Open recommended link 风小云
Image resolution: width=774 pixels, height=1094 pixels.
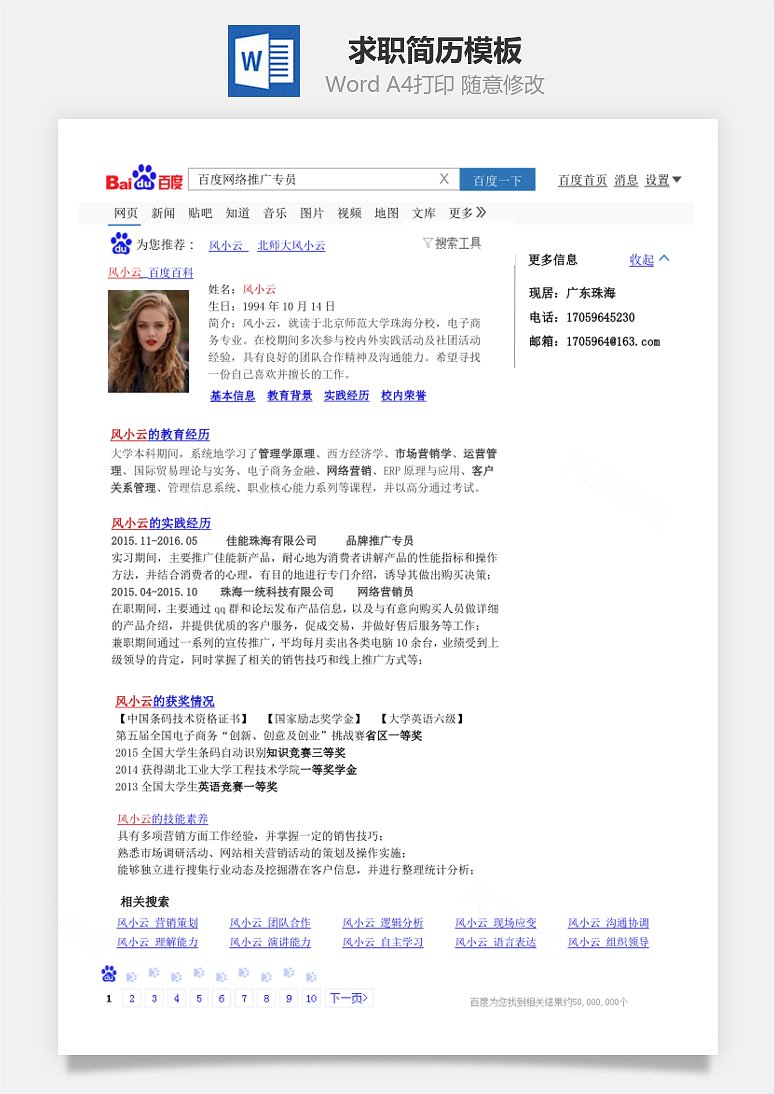tap(226, 246)
